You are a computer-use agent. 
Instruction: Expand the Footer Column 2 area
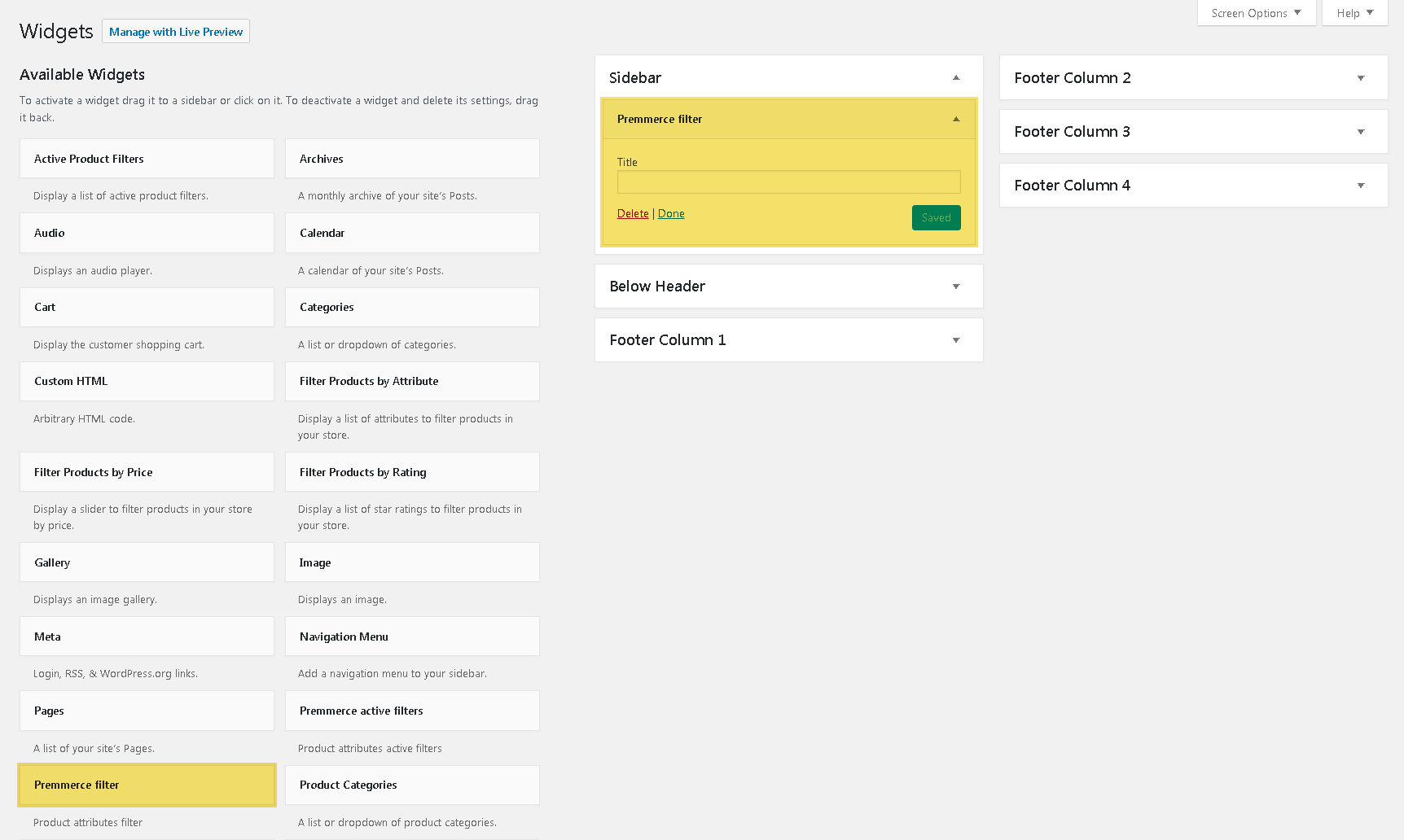pyautogui.click(x=1361, y=78)
